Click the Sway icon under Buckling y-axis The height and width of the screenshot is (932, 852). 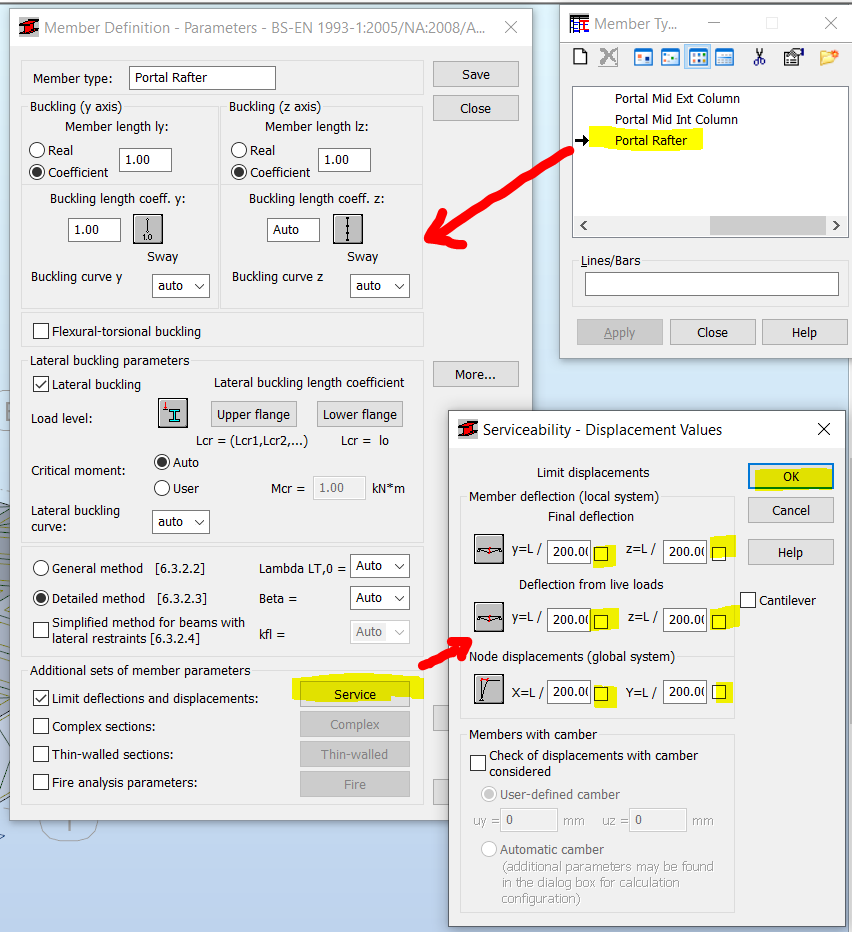coord(148,229)
